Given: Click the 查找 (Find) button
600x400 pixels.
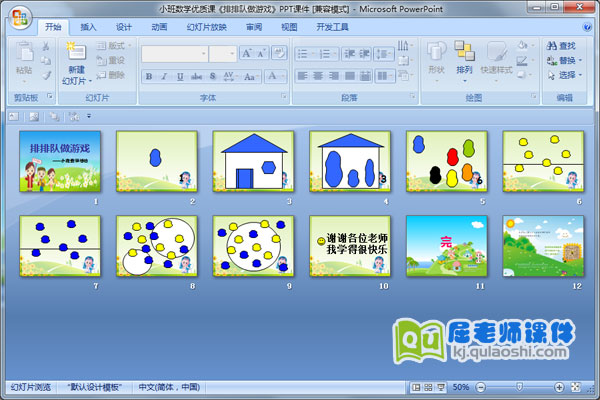Looking at the screenshot, I should click(x=561, y=46).
